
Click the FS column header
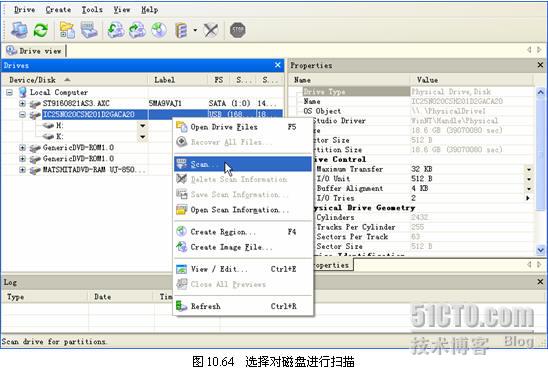(x=218, y=80)
